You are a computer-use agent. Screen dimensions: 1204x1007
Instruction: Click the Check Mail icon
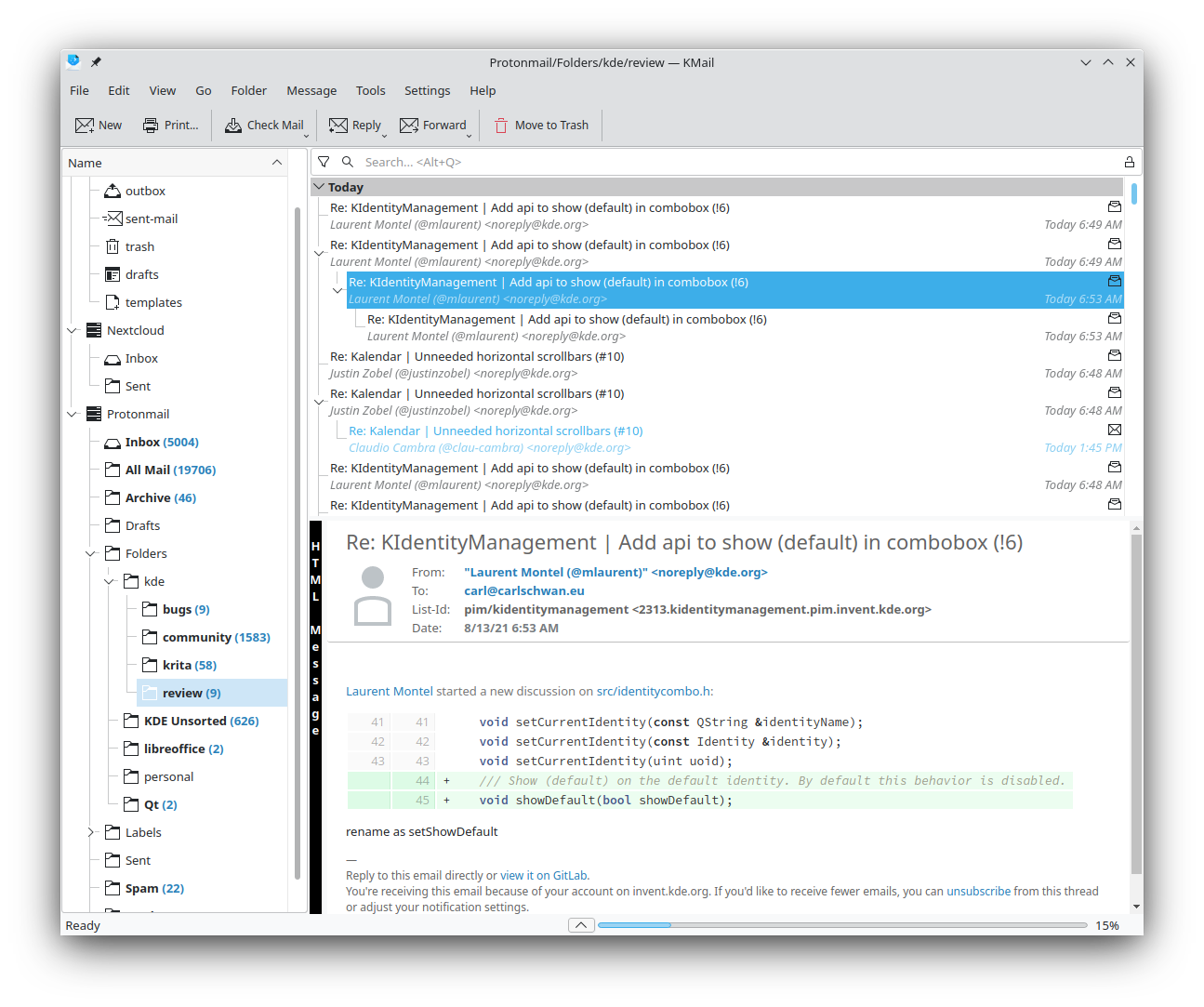[x=233, y=126]
